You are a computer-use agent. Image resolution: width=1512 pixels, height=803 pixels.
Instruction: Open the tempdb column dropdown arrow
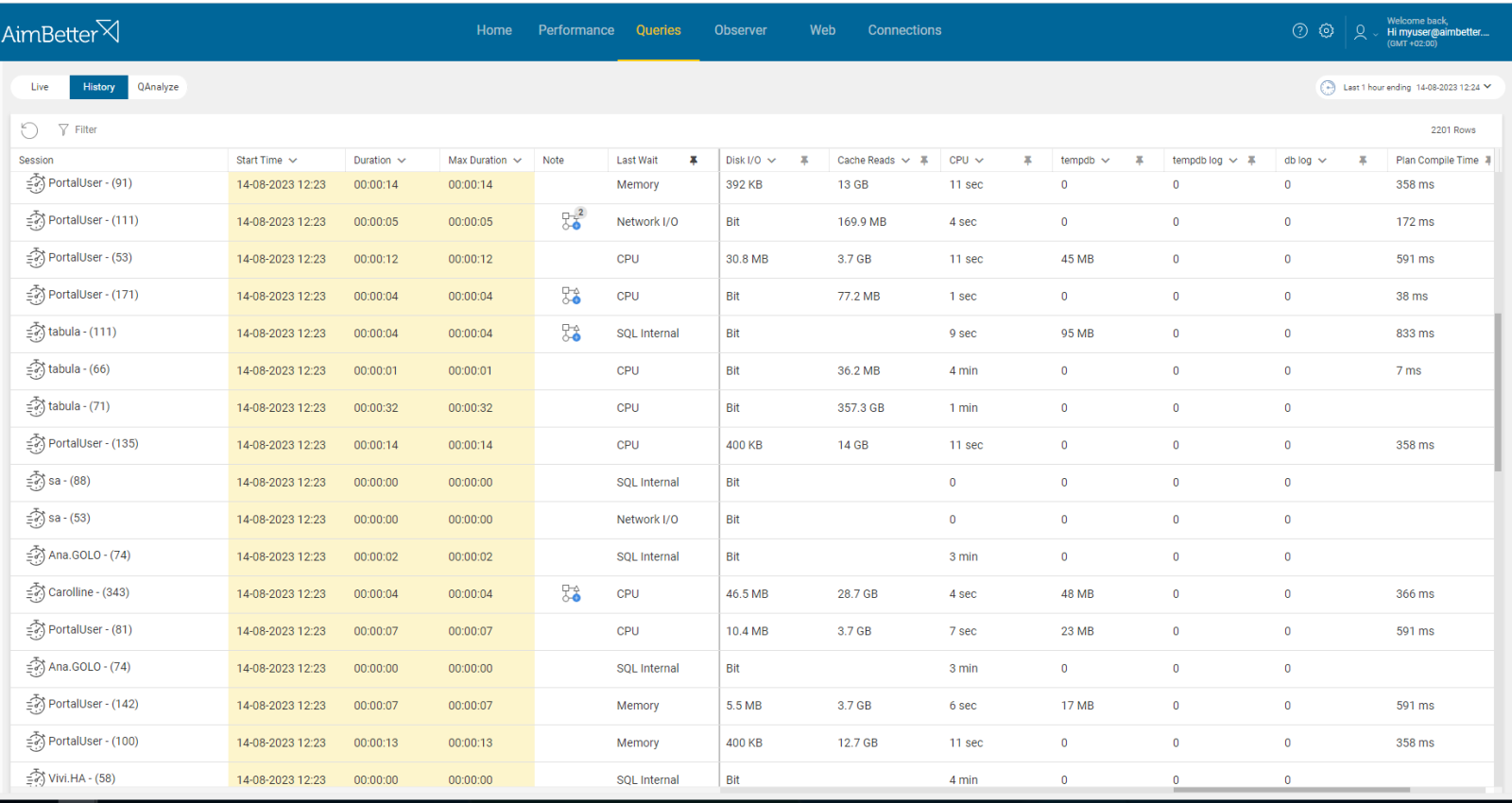(1105, 161)
